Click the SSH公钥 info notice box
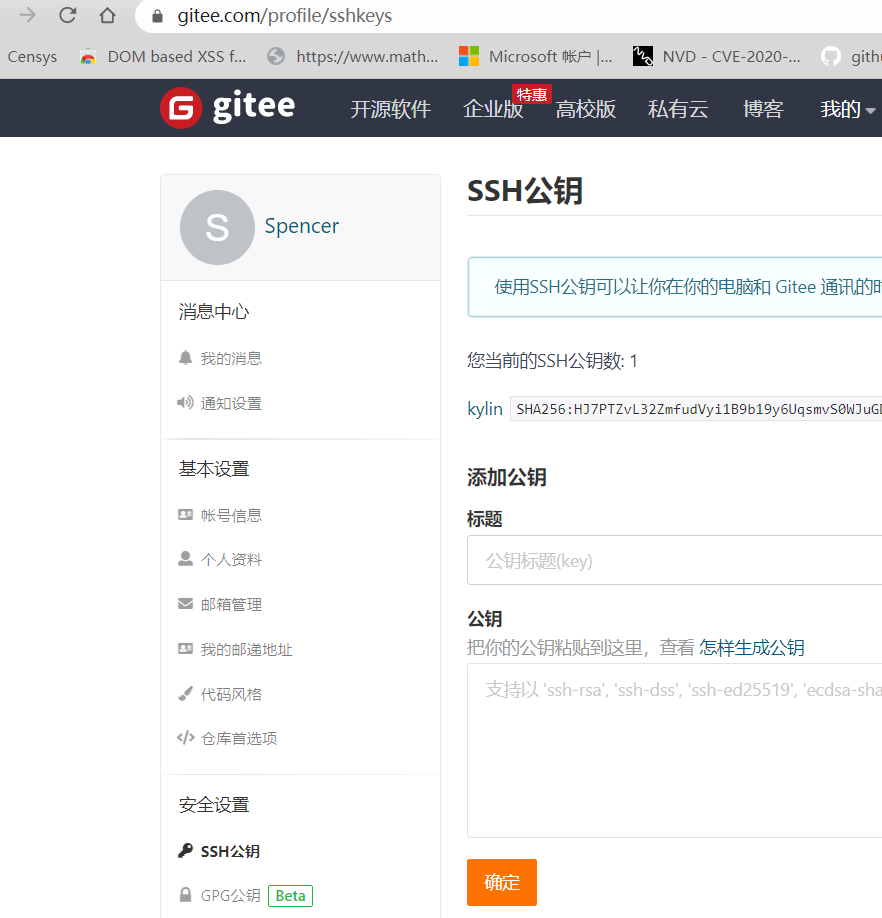 [x=674, y=287]
